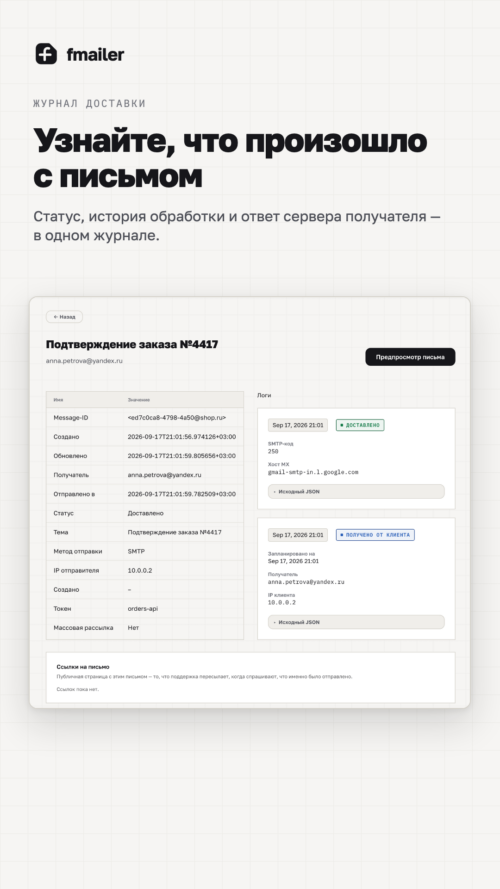Image resolution: width=500 pixels, height=889 pixels.
Task: Select value 2026-09-17T21:01:56.974126+03:00
Action: (182, 437)
